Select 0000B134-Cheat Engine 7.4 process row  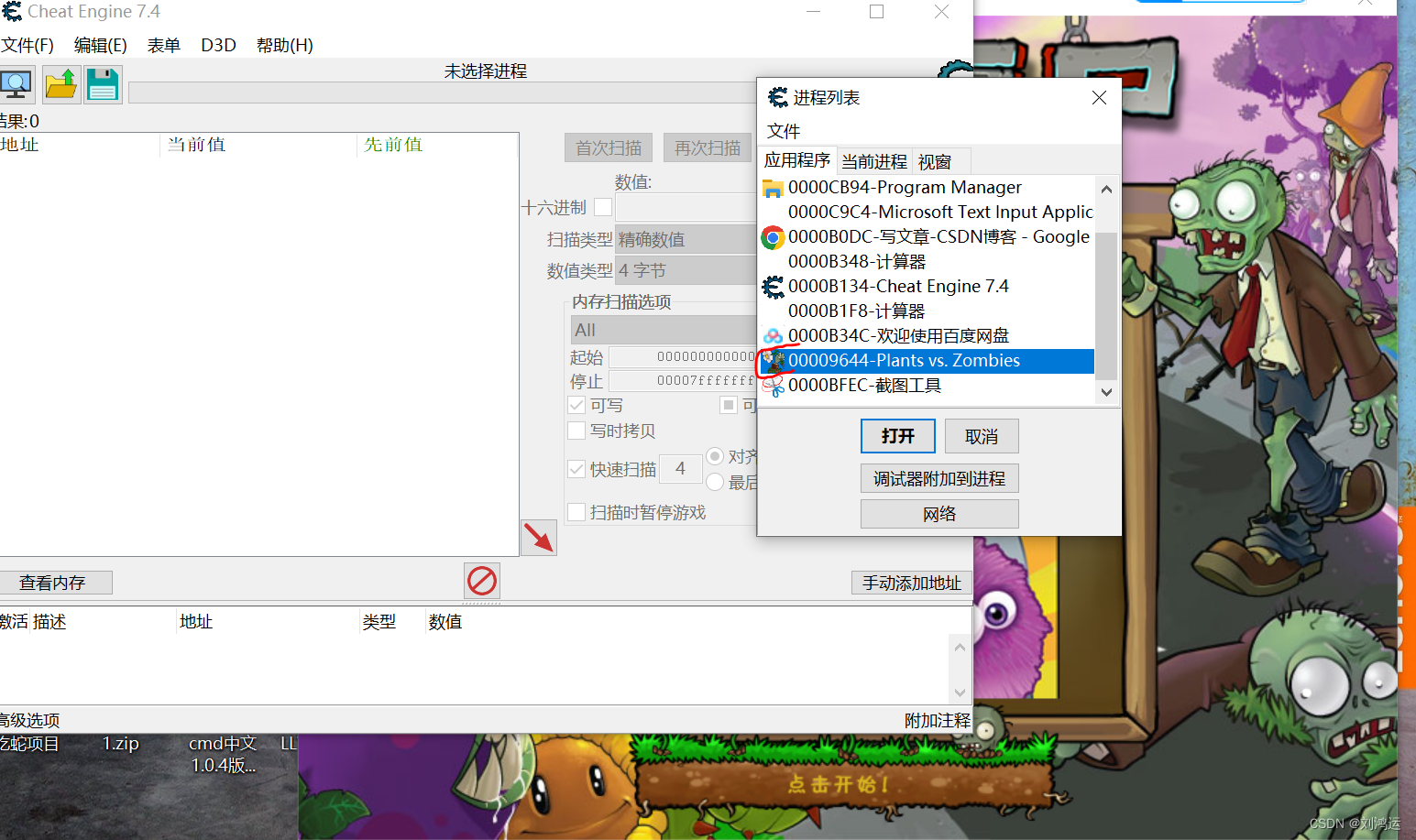pyautogui.click(x=927, y=287)
